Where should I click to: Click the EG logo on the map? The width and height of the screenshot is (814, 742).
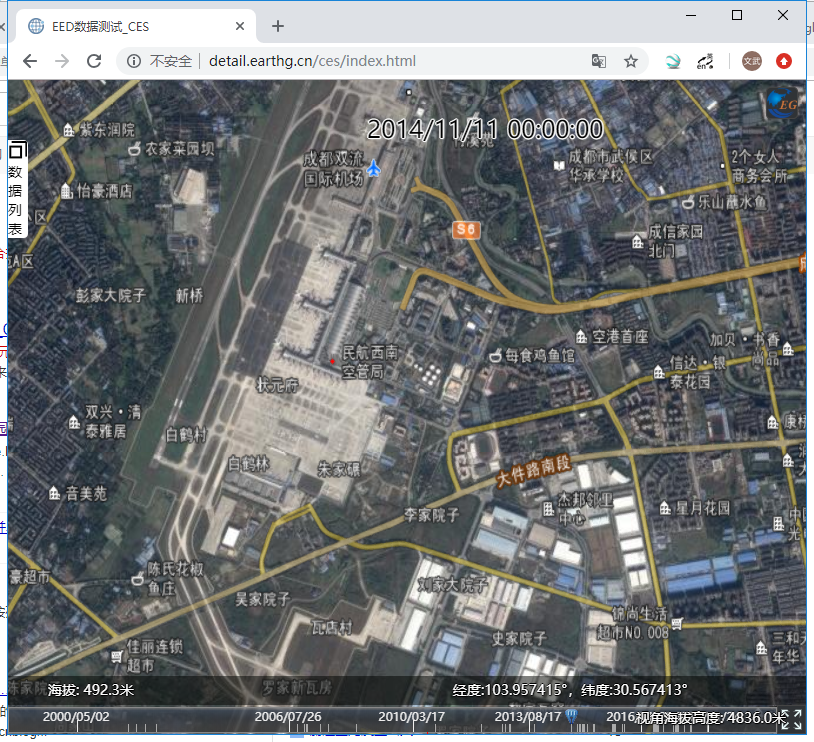[781, 104]
